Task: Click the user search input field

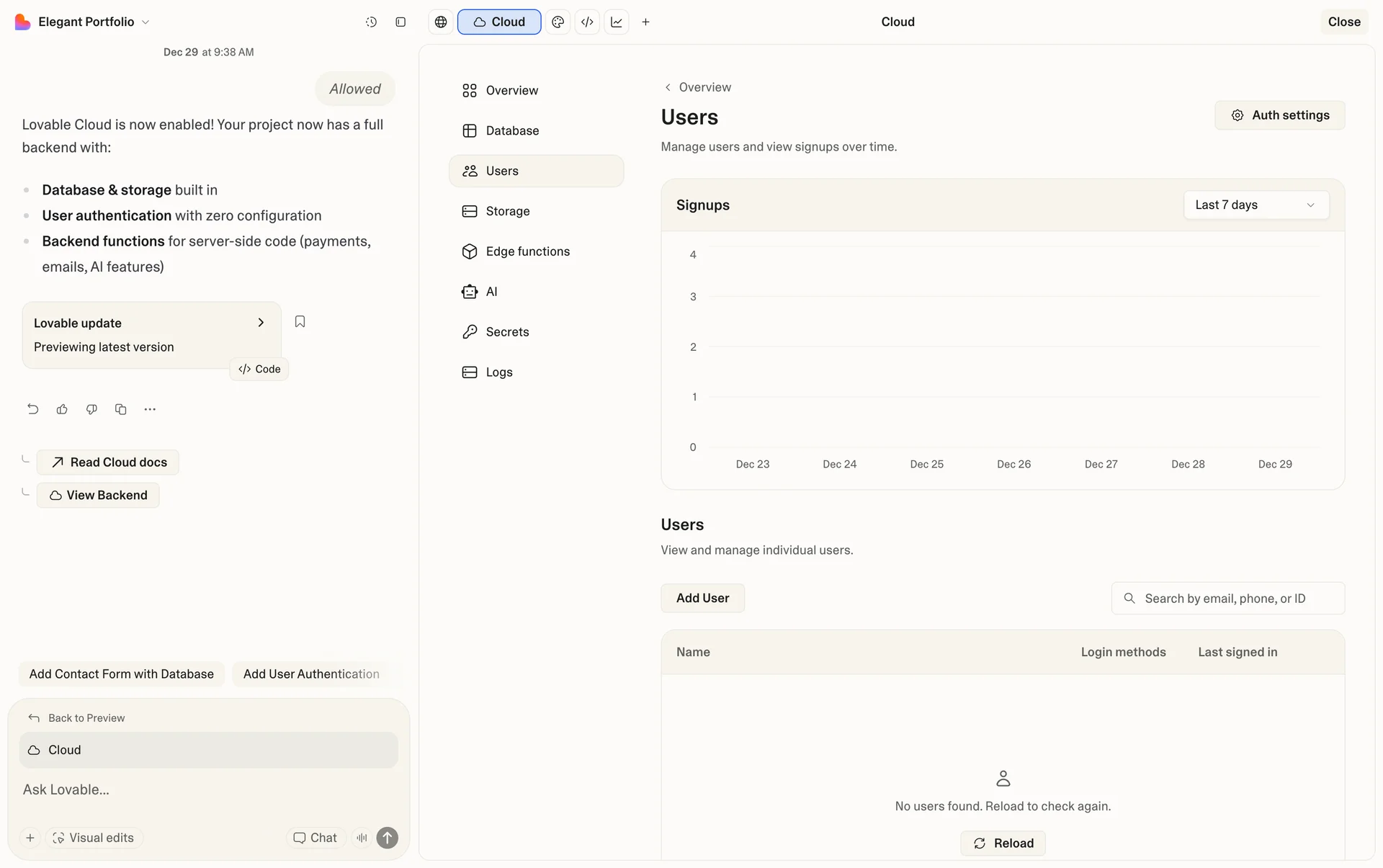Action: (x=1235, y=599)
